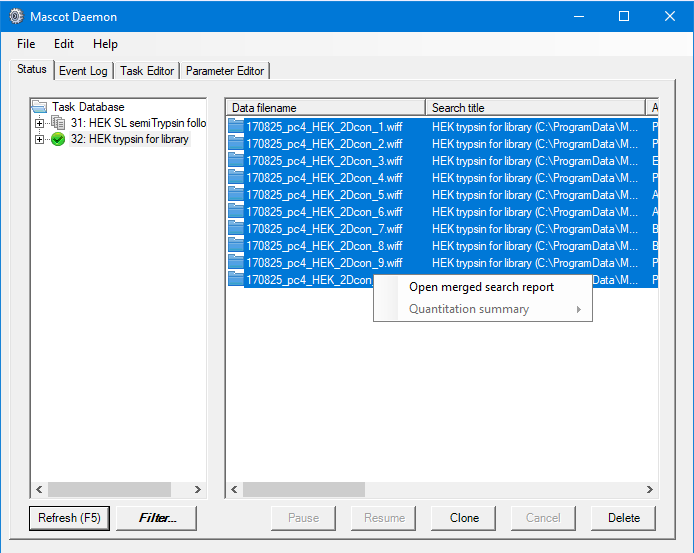Click the Resume button
This screenshot has height=553, width=694.
tap(384, 518)
